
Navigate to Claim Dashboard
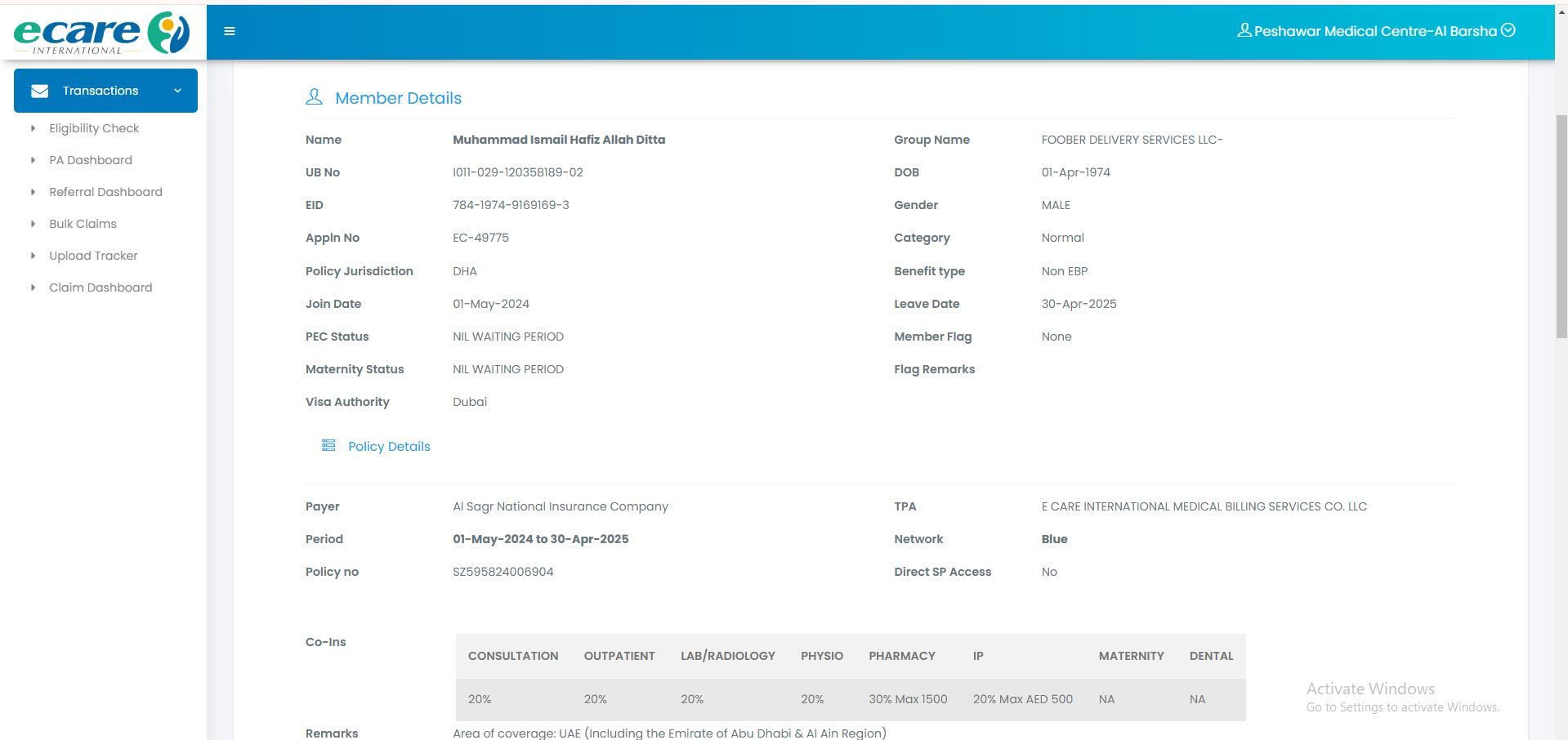coord(101,288)
